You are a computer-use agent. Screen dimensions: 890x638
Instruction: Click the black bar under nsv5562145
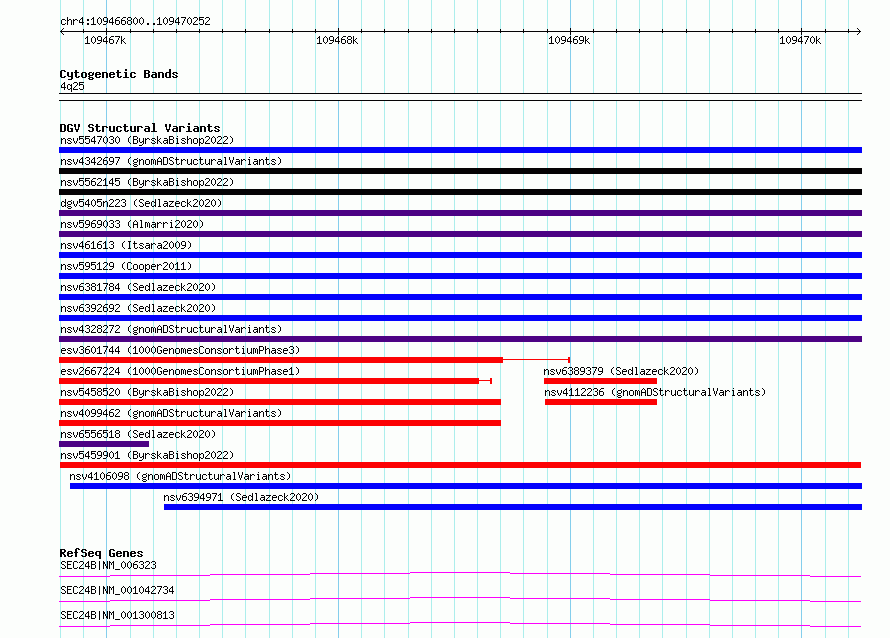click(460, 192)
